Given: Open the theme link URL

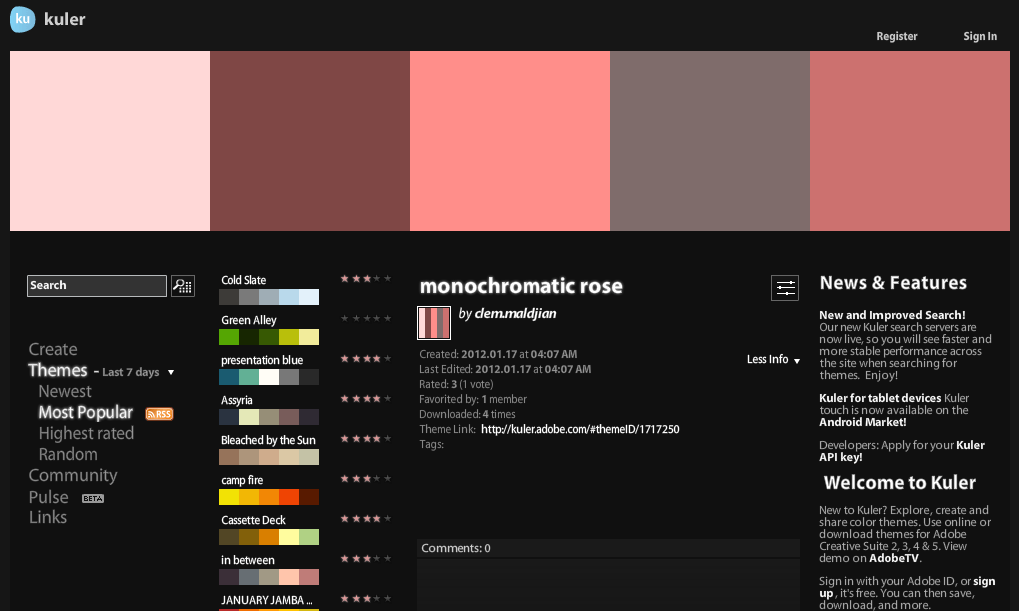Looking at the screenshot, I should pos(580,430).
